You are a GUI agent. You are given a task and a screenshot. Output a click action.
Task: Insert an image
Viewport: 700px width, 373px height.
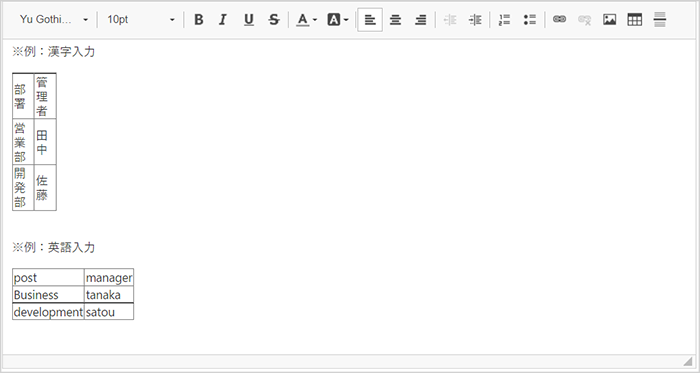(x=609, y=20)
